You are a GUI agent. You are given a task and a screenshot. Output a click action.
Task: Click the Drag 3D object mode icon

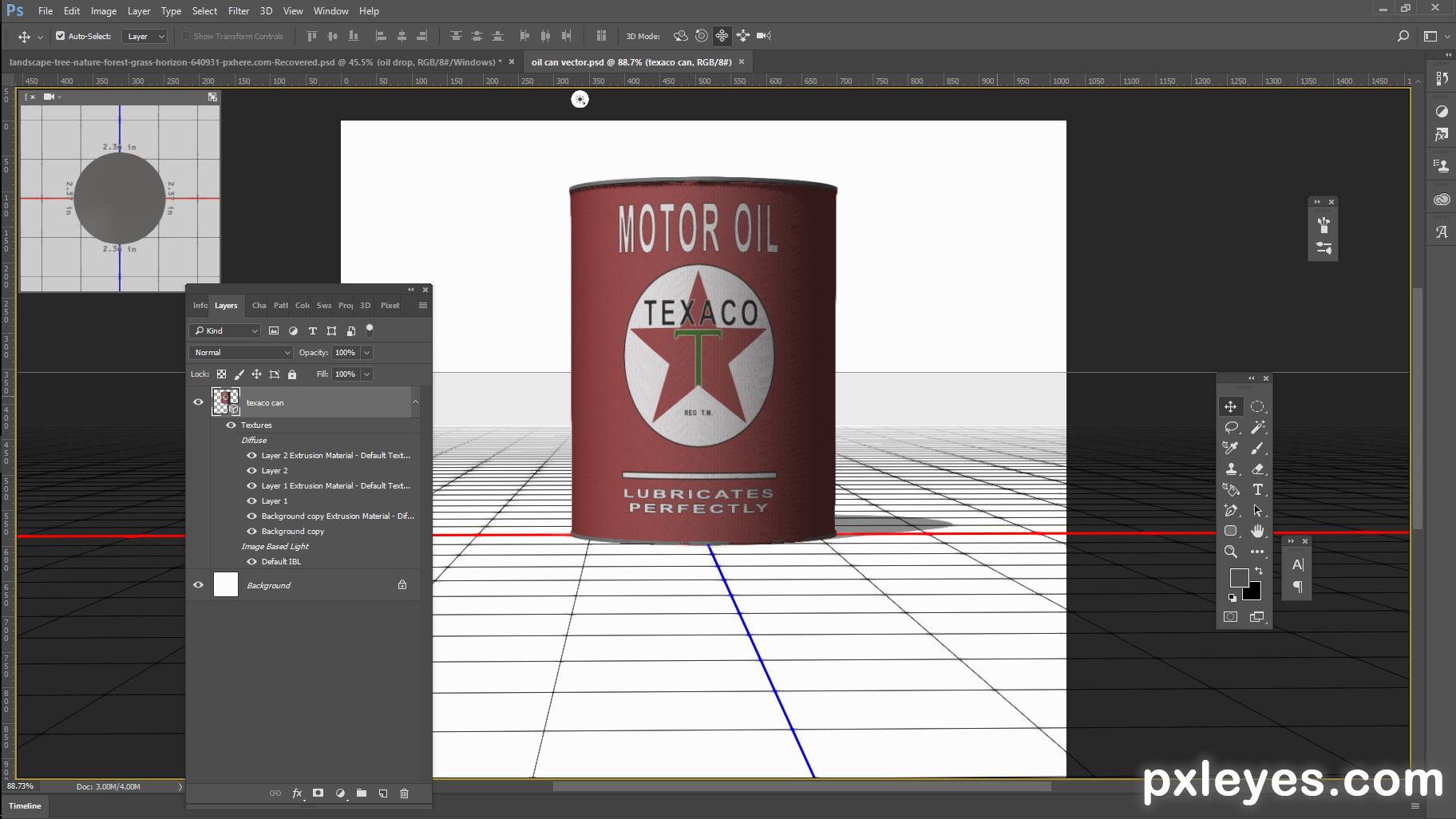pyautogui.click(x=722, y=36)
